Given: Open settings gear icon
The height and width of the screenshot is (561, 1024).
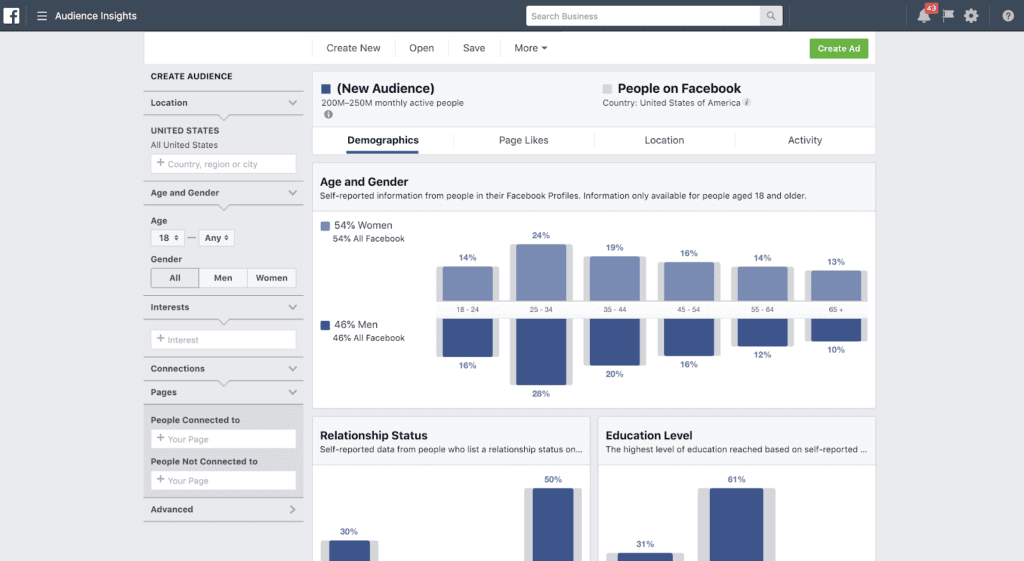Looking at the screenshot, I should pos(971,16).
